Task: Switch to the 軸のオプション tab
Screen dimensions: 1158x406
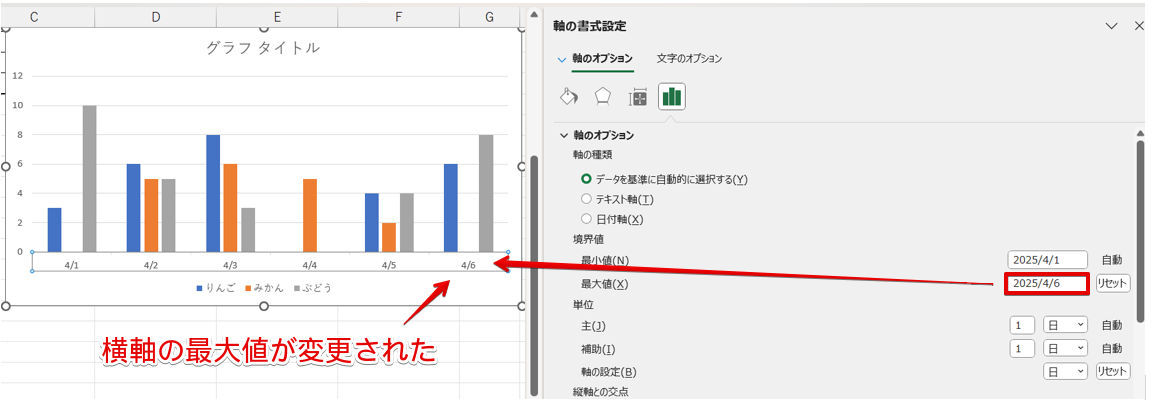Action: pyautogui.click(x=601, y=59)
